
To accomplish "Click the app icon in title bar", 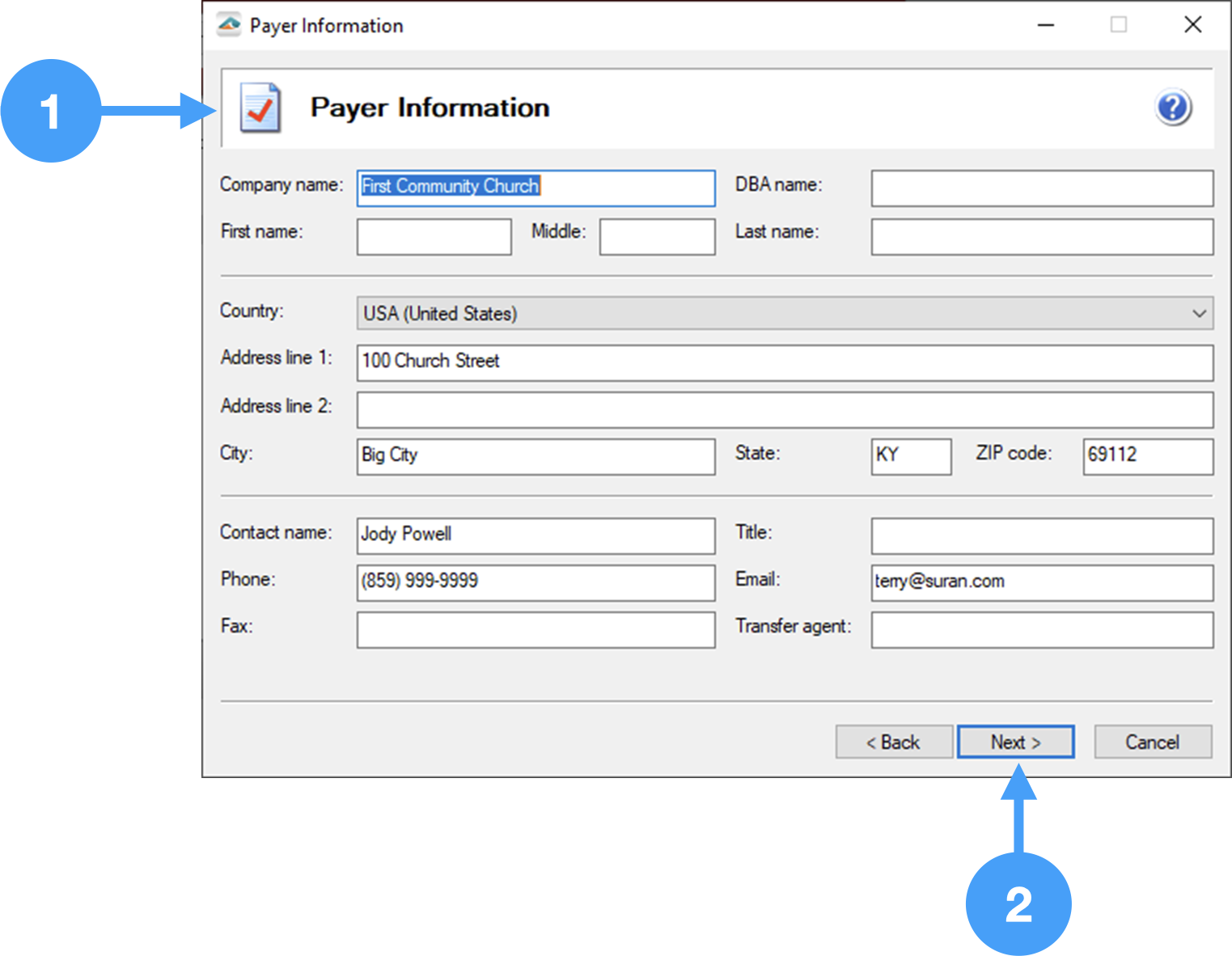I will pyautogui.click(x=229, y=25).
